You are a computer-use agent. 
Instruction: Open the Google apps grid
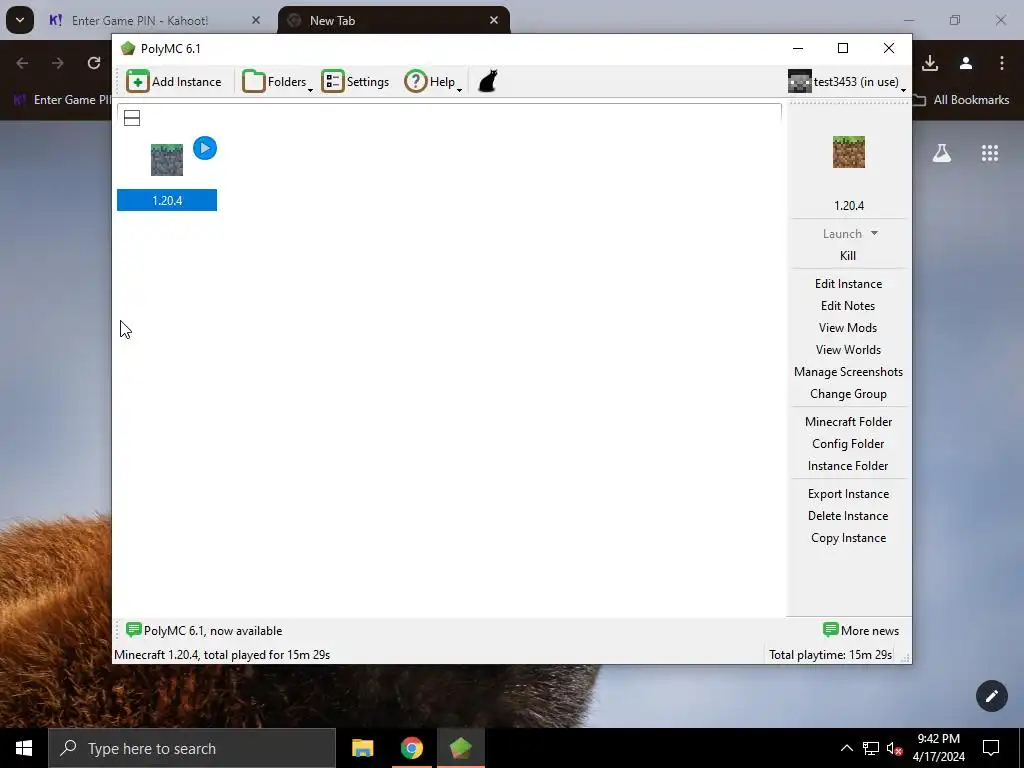pos(990,153)
